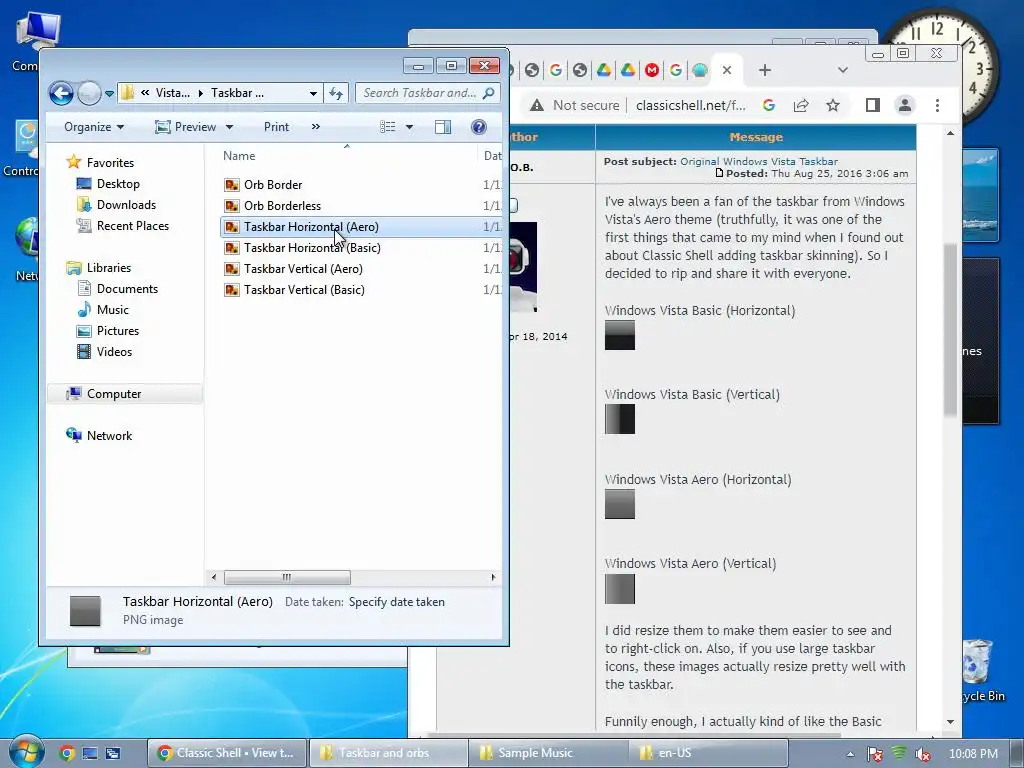Select the Orb Borderless file
Screen dimensions: 1024x768
282,206
